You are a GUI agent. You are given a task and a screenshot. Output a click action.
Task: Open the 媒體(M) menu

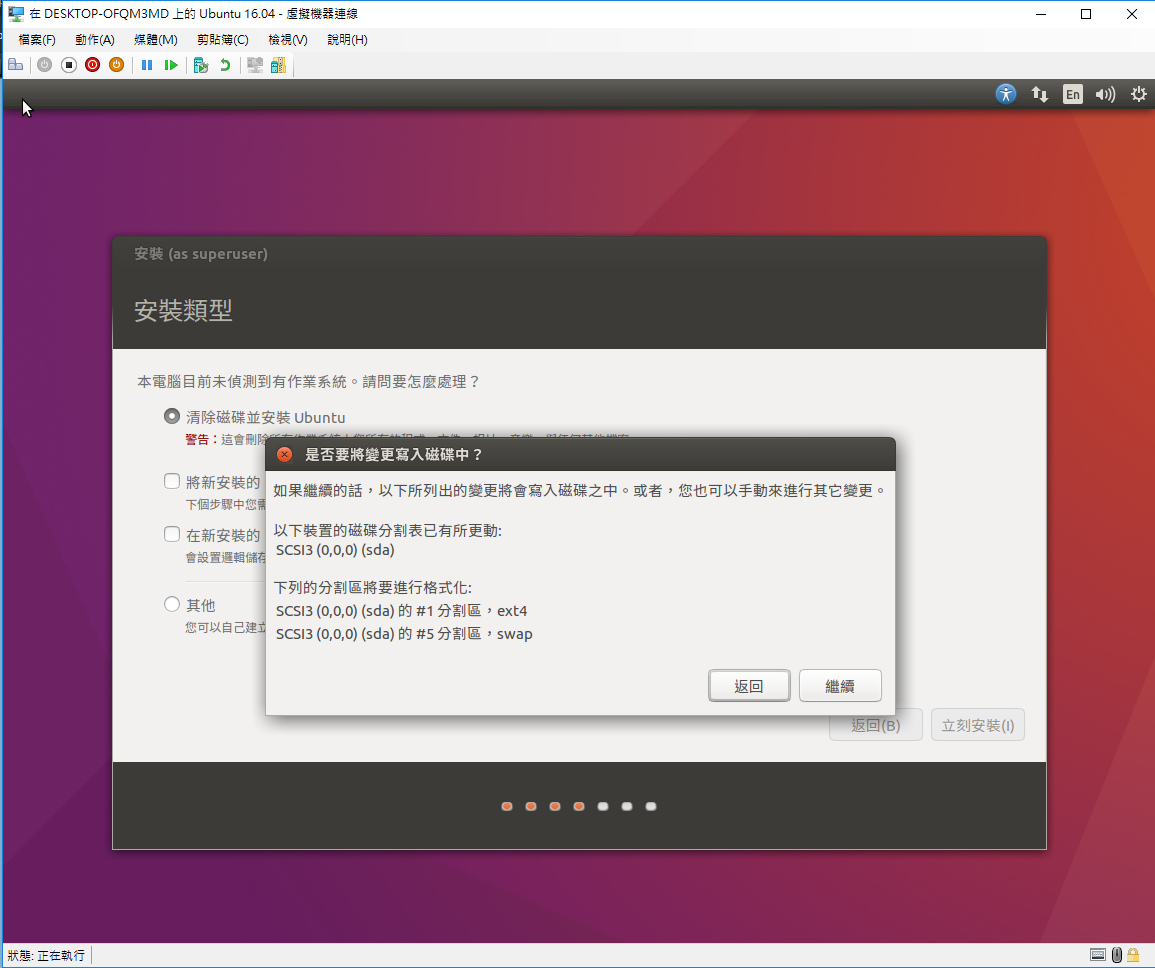tap(155, 38)
